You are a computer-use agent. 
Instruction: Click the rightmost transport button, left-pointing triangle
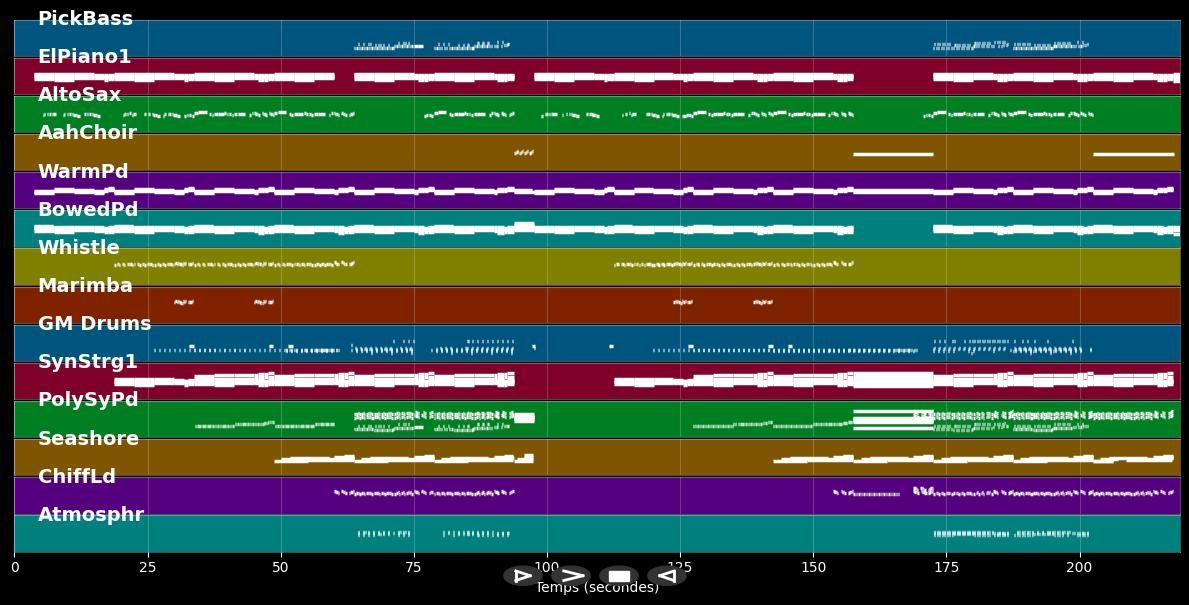(666, 576)
